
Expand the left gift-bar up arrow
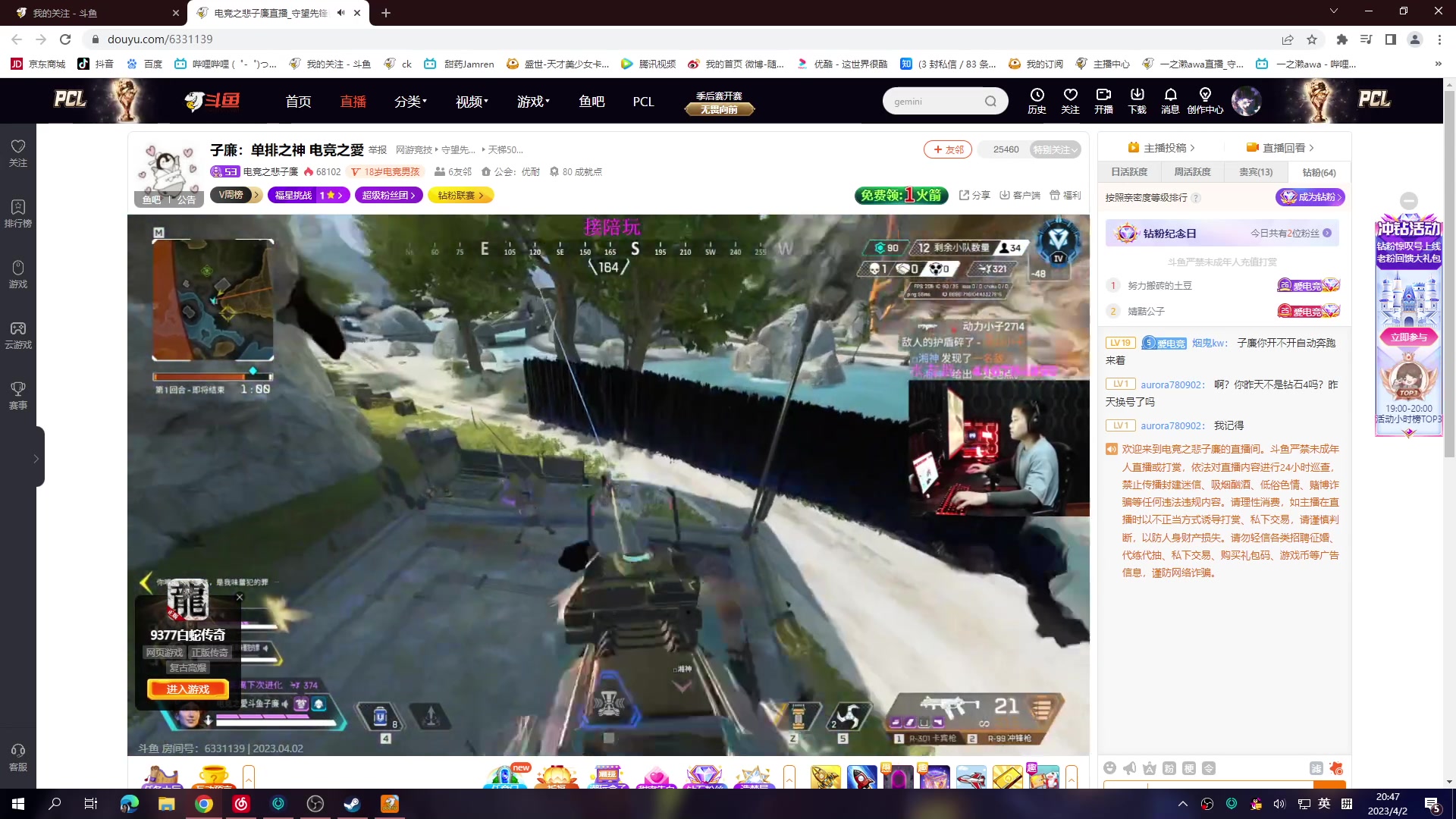tap(248, 778)
